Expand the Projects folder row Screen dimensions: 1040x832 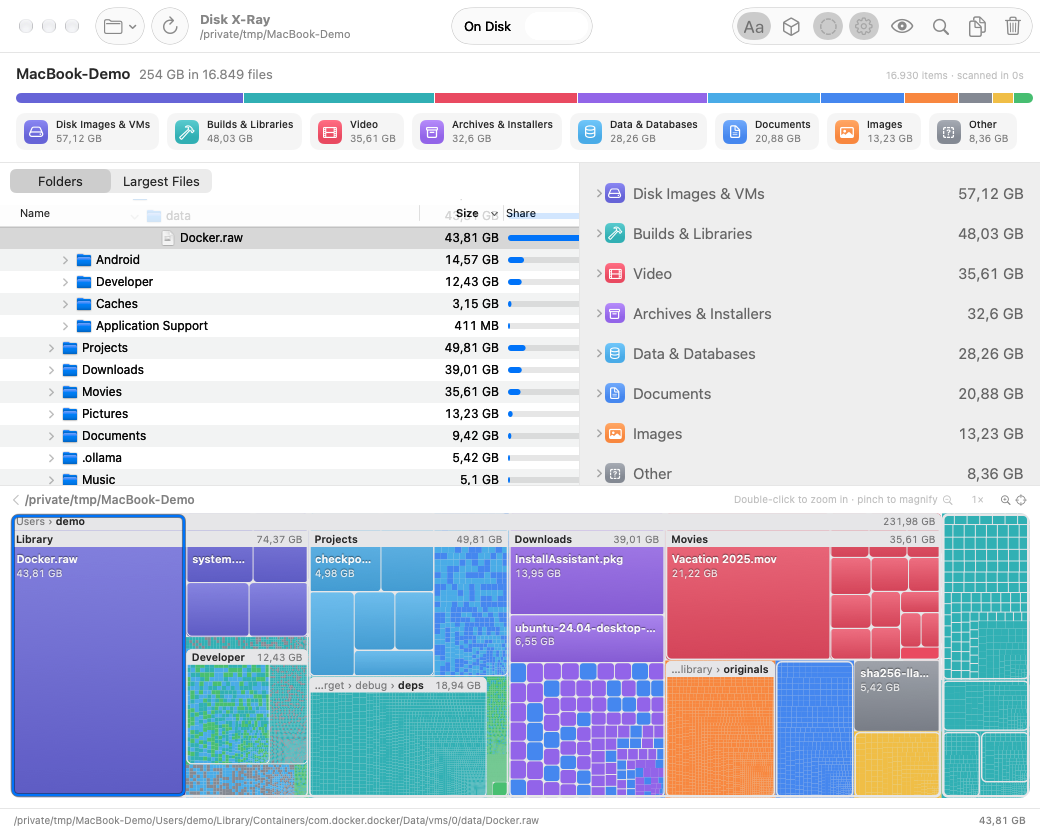[51, 348]
